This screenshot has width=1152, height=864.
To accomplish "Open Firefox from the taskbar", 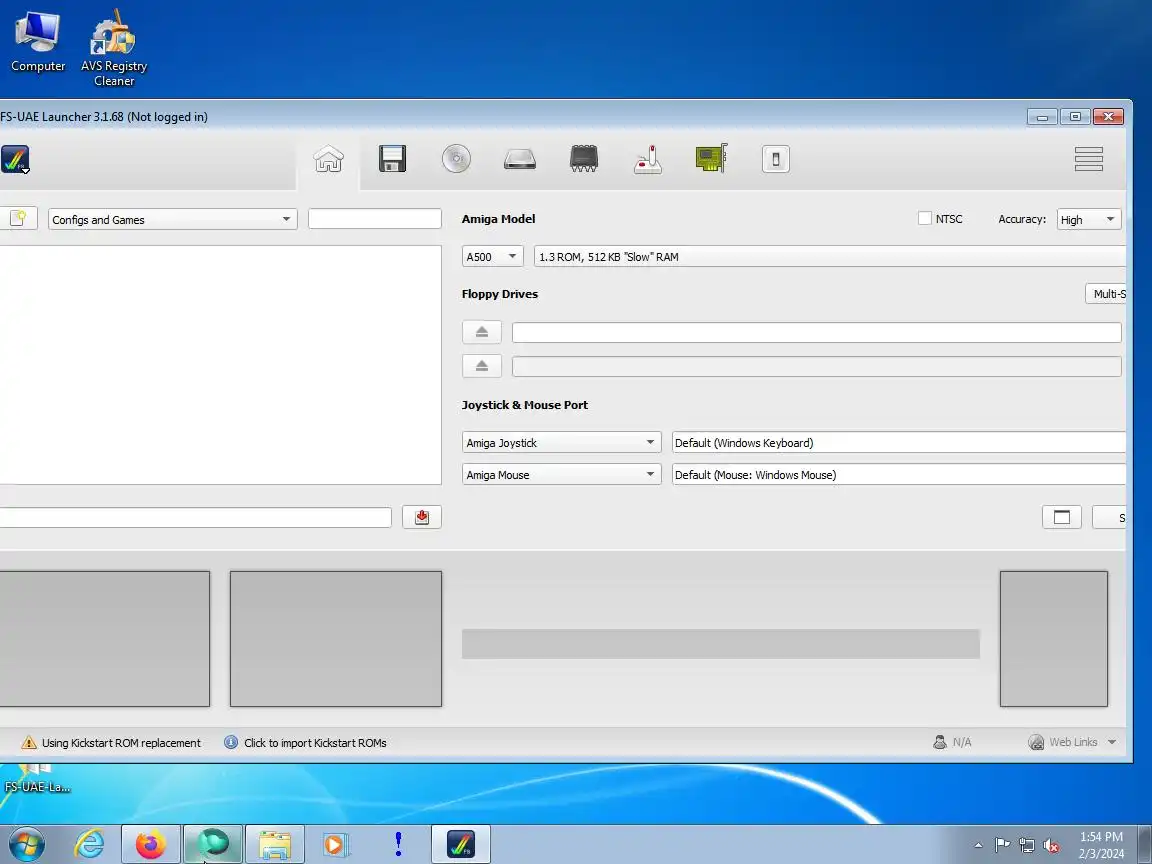I will pos(151,844).
